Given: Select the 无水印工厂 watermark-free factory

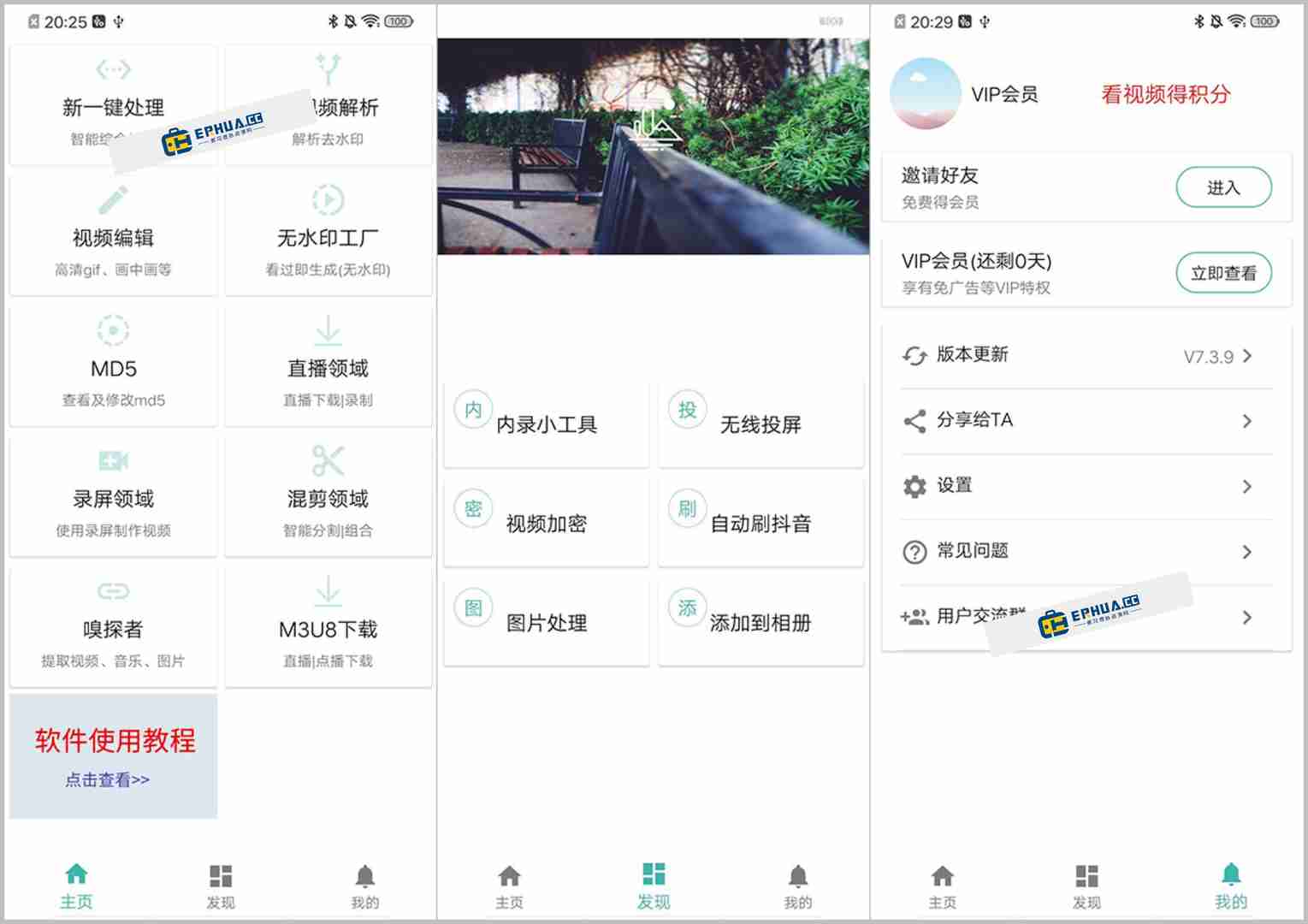Looking at the screenshot, I should coord(328,235).
